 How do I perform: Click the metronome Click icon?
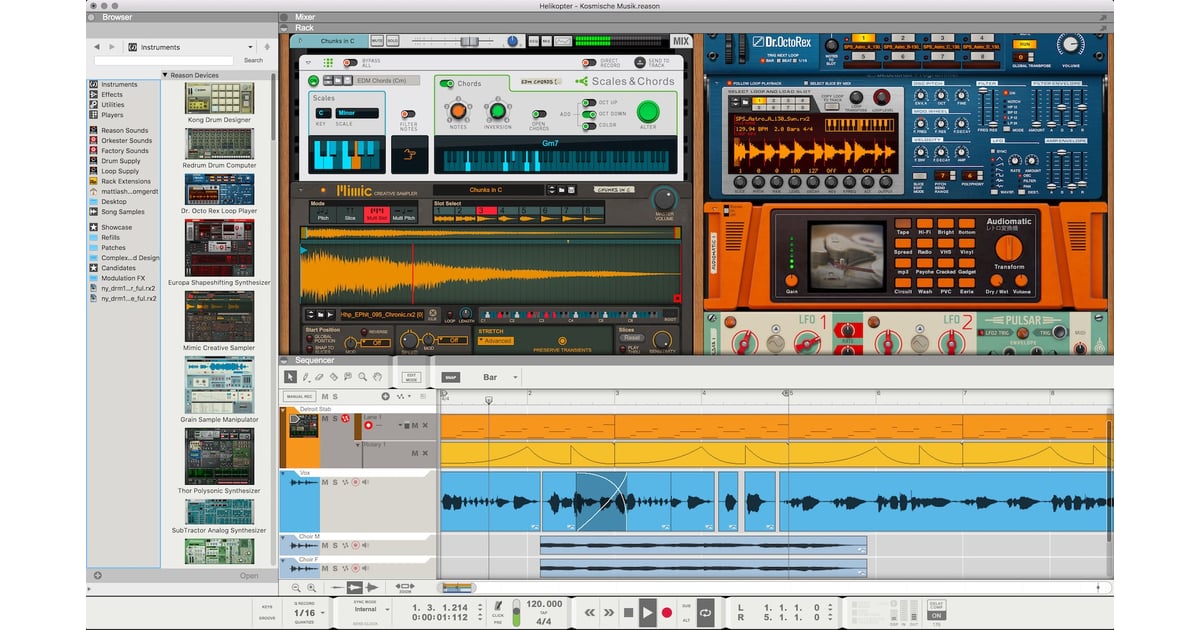[x=498, y=606]
